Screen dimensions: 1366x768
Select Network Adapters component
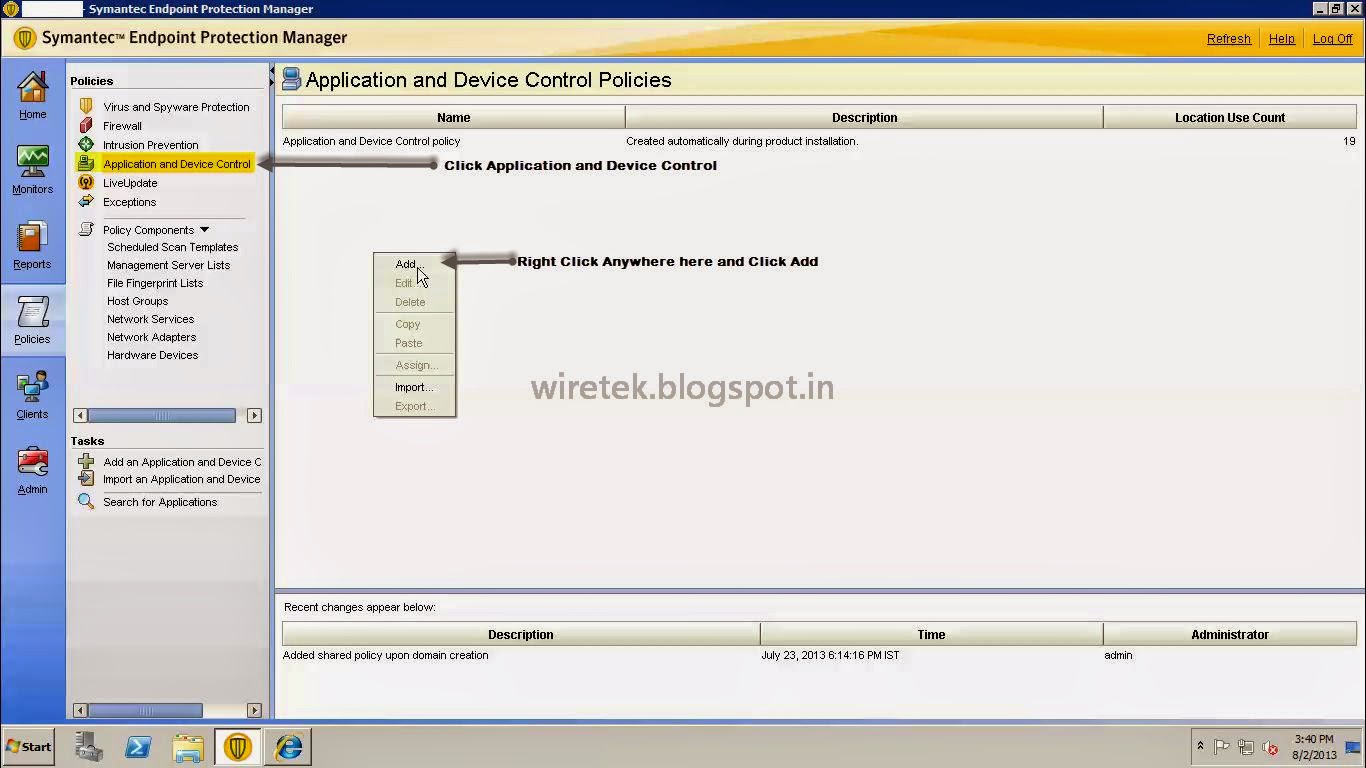(x=151, y=337)
